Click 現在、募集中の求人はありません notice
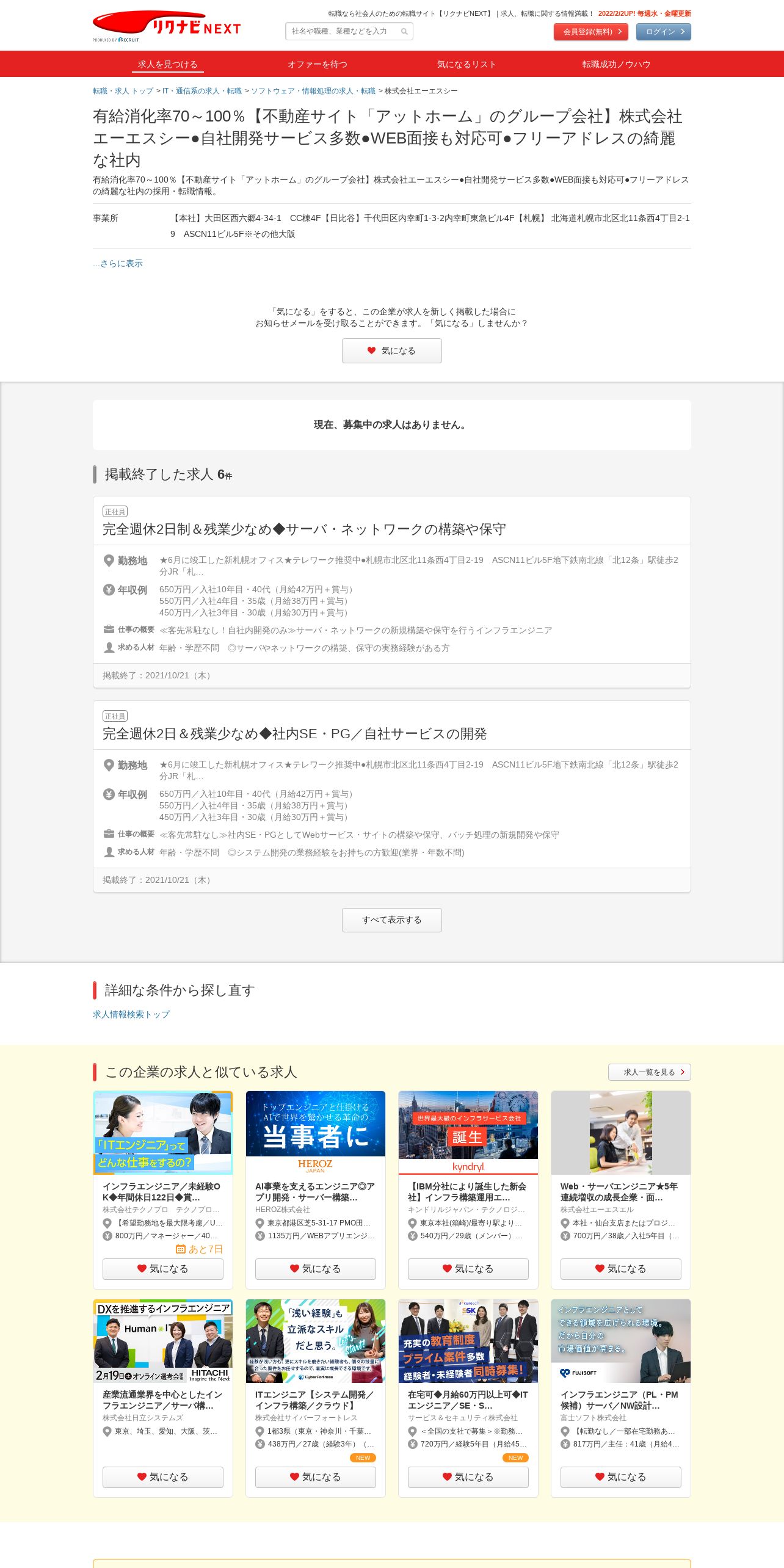The image size is (784, 1568). pos(391,425)
